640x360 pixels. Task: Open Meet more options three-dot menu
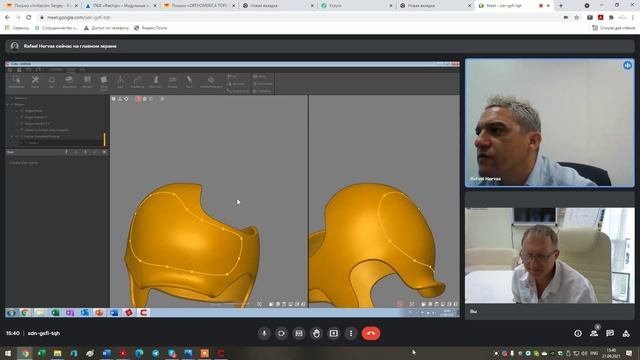coord(351,333)
